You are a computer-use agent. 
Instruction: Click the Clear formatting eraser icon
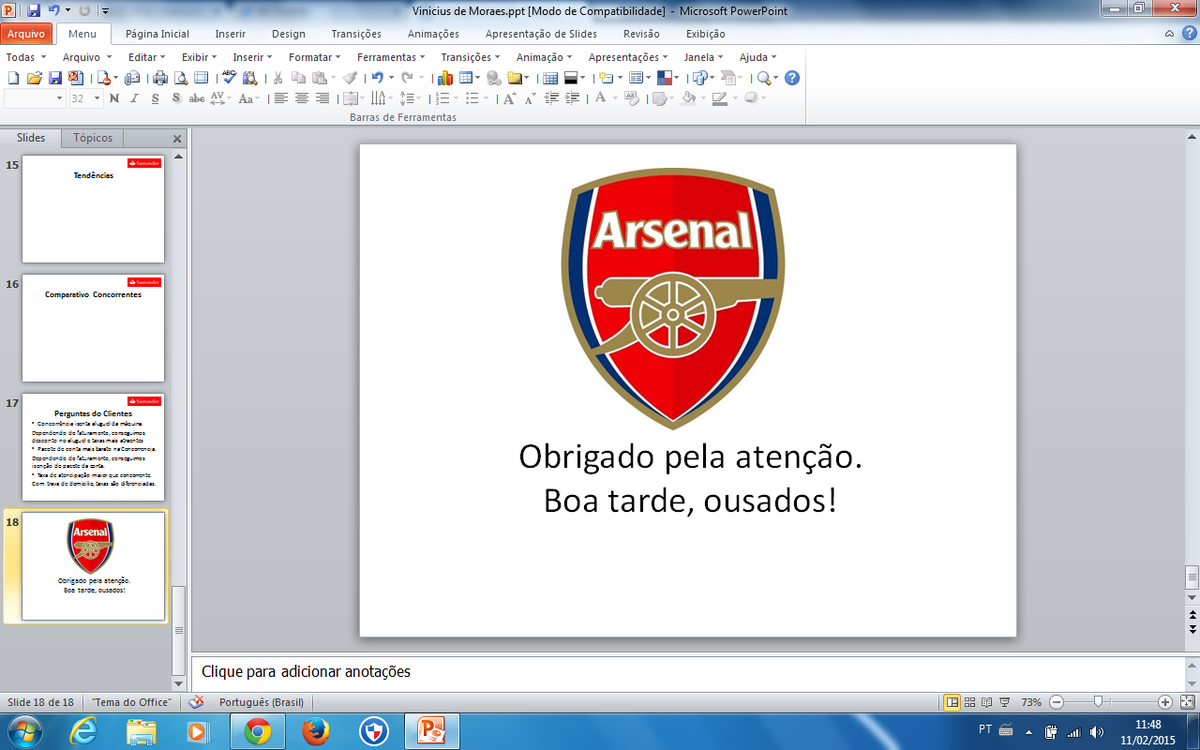(x=631, y=98)
